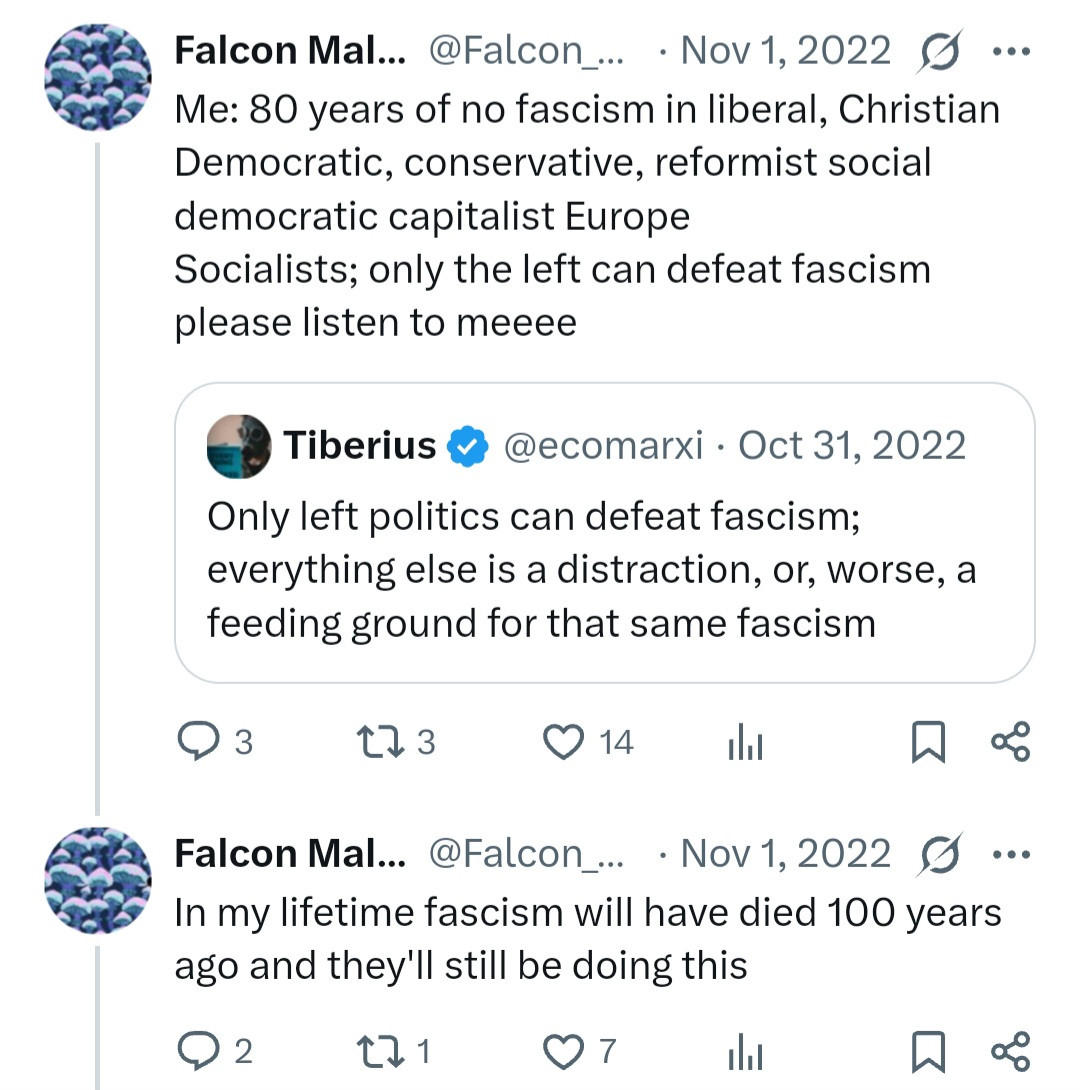
Task: Share the first Falcon tweet
Action: coord(1010,743)
